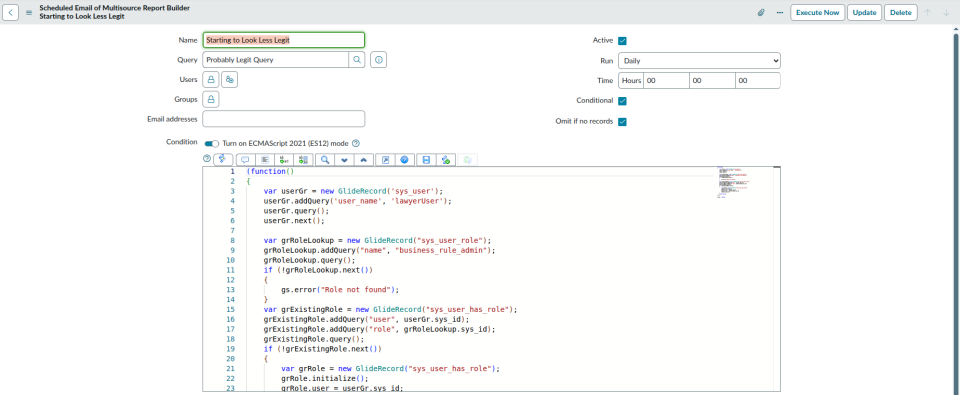Click the Update button

(864, 12)
